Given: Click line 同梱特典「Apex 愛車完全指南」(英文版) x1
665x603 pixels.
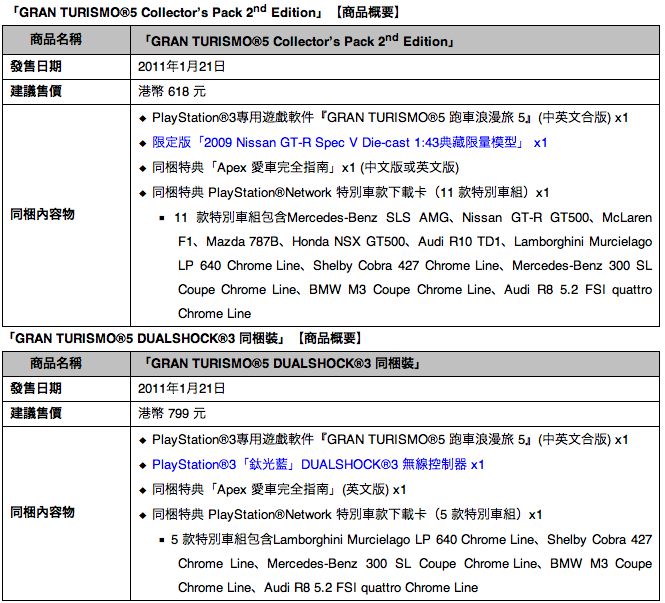Looking at the screenshot, I should 279,489.
